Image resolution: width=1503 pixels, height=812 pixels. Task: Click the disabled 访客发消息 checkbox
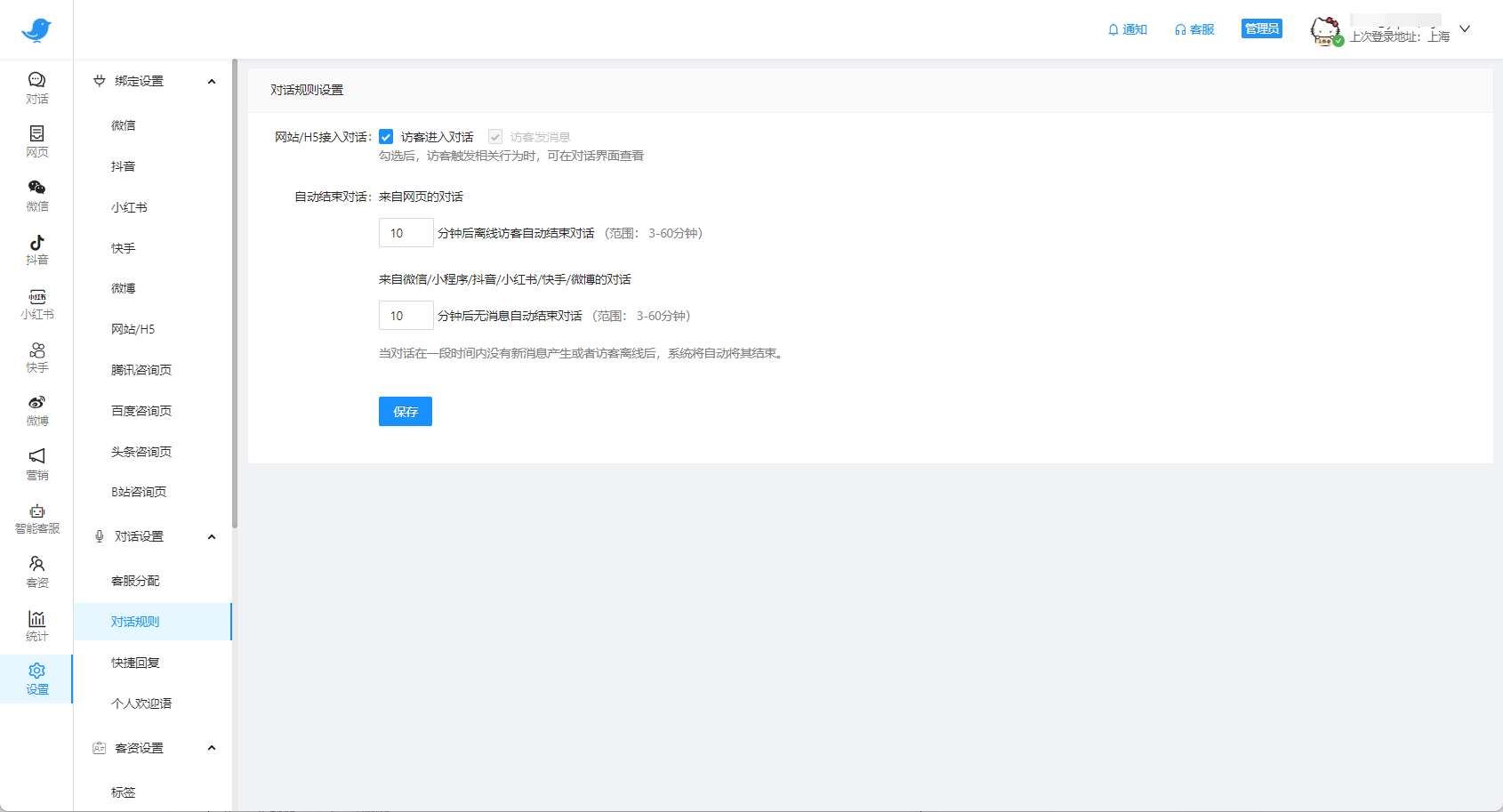click(495, 137)
